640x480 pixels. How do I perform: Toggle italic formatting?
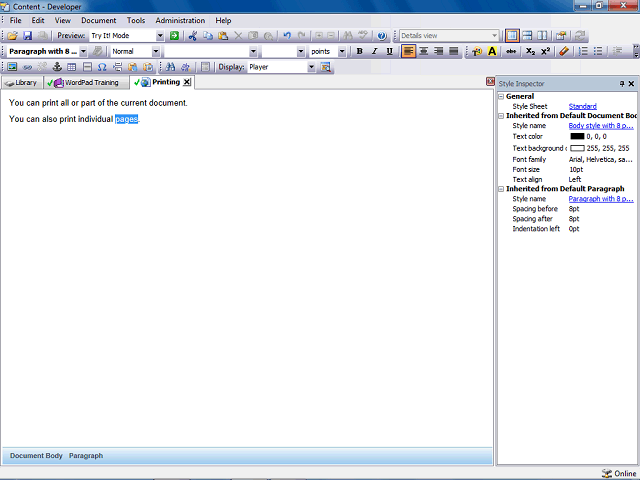[x=374, y=51]
